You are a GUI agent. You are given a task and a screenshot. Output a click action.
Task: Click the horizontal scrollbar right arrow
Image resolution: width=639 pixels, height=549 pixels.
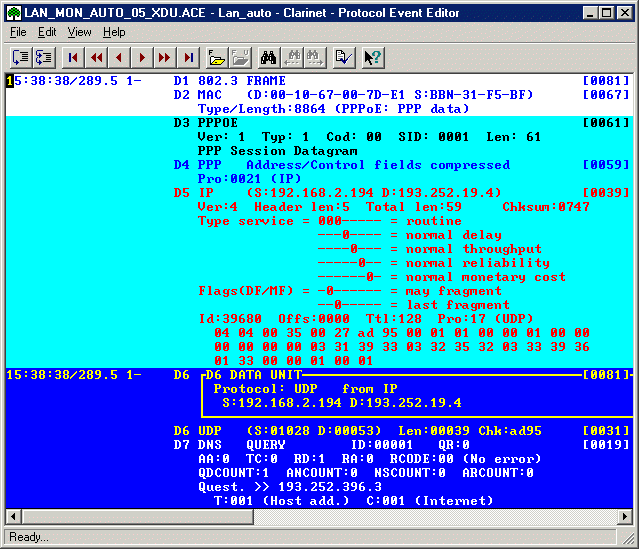coord(625,517)
